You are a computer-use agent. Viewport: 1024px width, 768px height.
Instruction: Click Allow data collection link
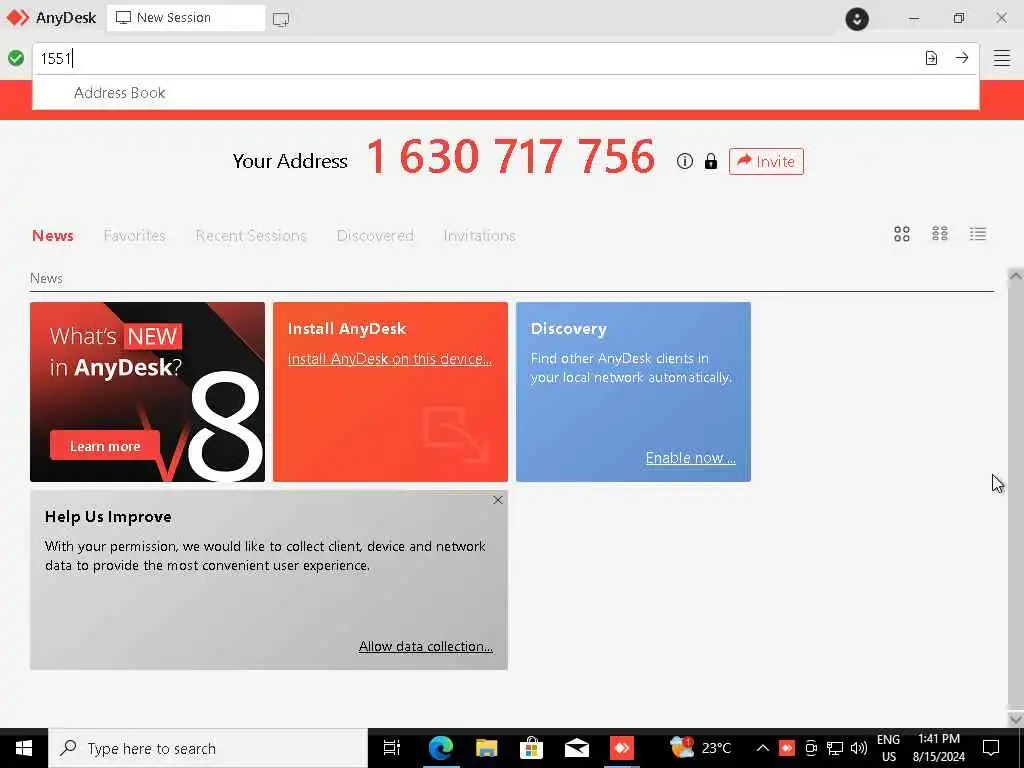[426, 646]
